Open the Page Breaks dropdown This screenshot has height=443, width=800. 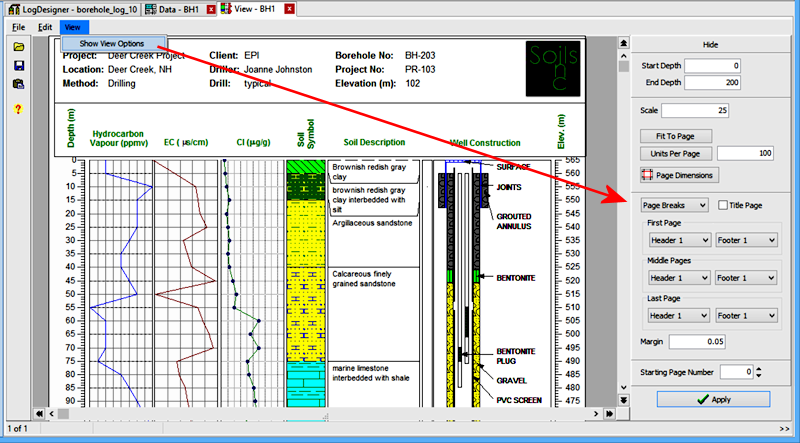pyautogui.click(x=675, y=205)
